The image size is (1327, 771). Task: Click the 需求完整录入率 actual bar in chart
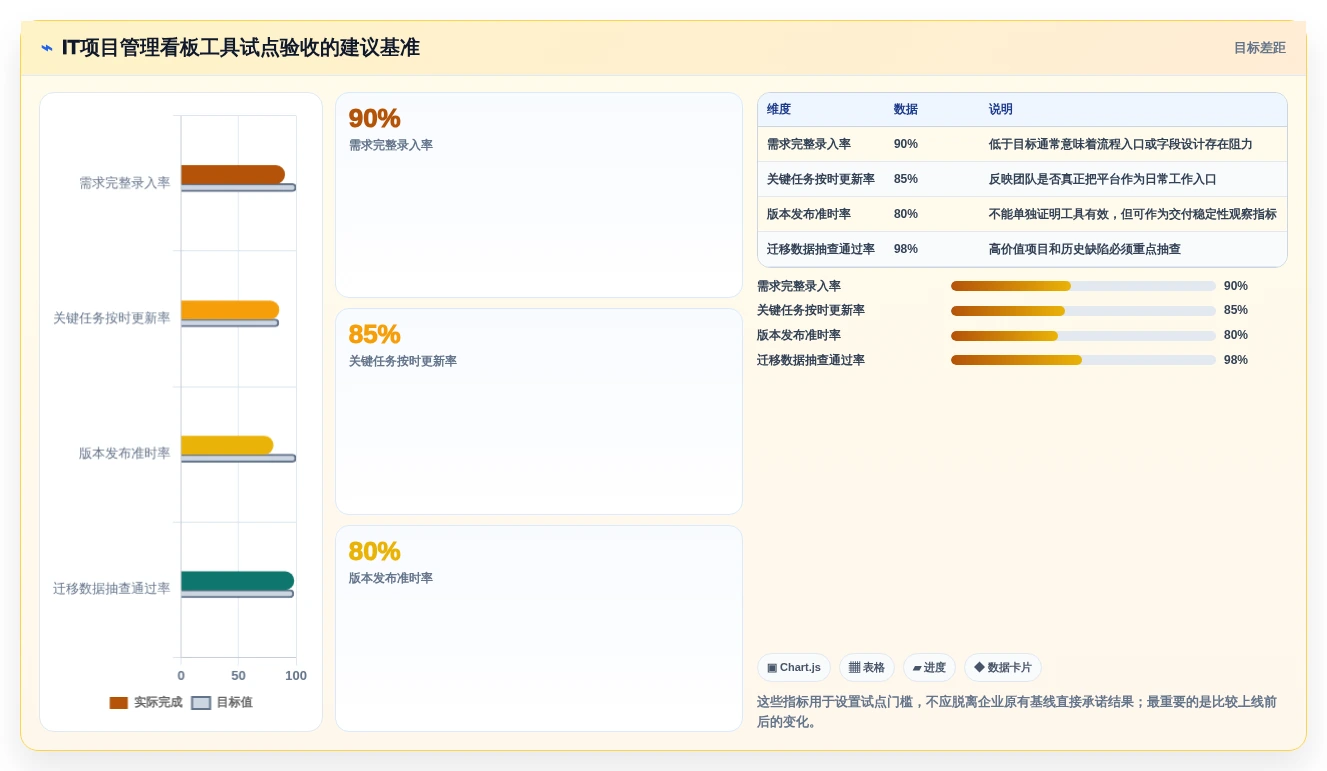click(233, 175)
